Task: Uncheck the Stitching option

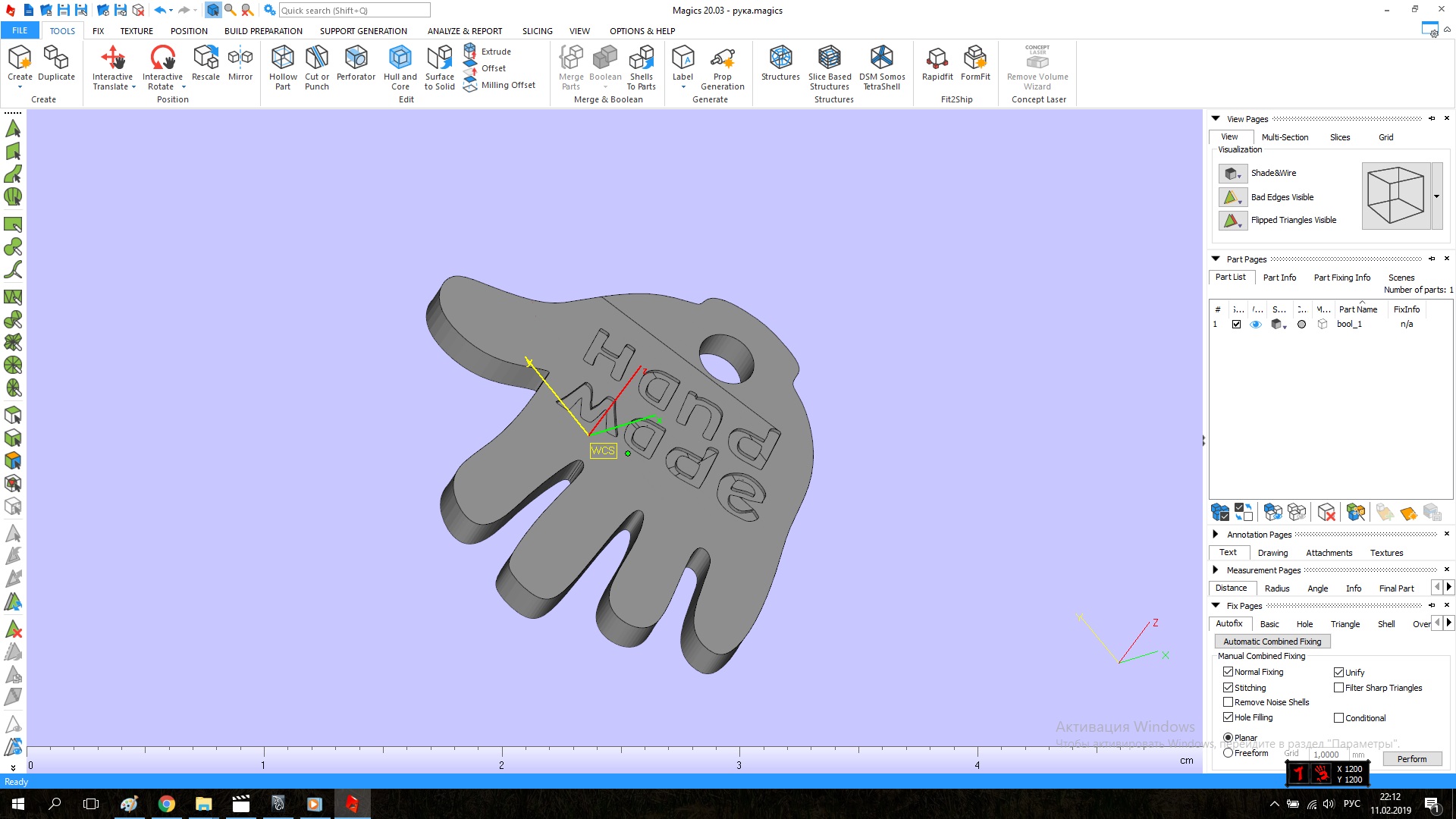Action: (x=1228, y=687)
